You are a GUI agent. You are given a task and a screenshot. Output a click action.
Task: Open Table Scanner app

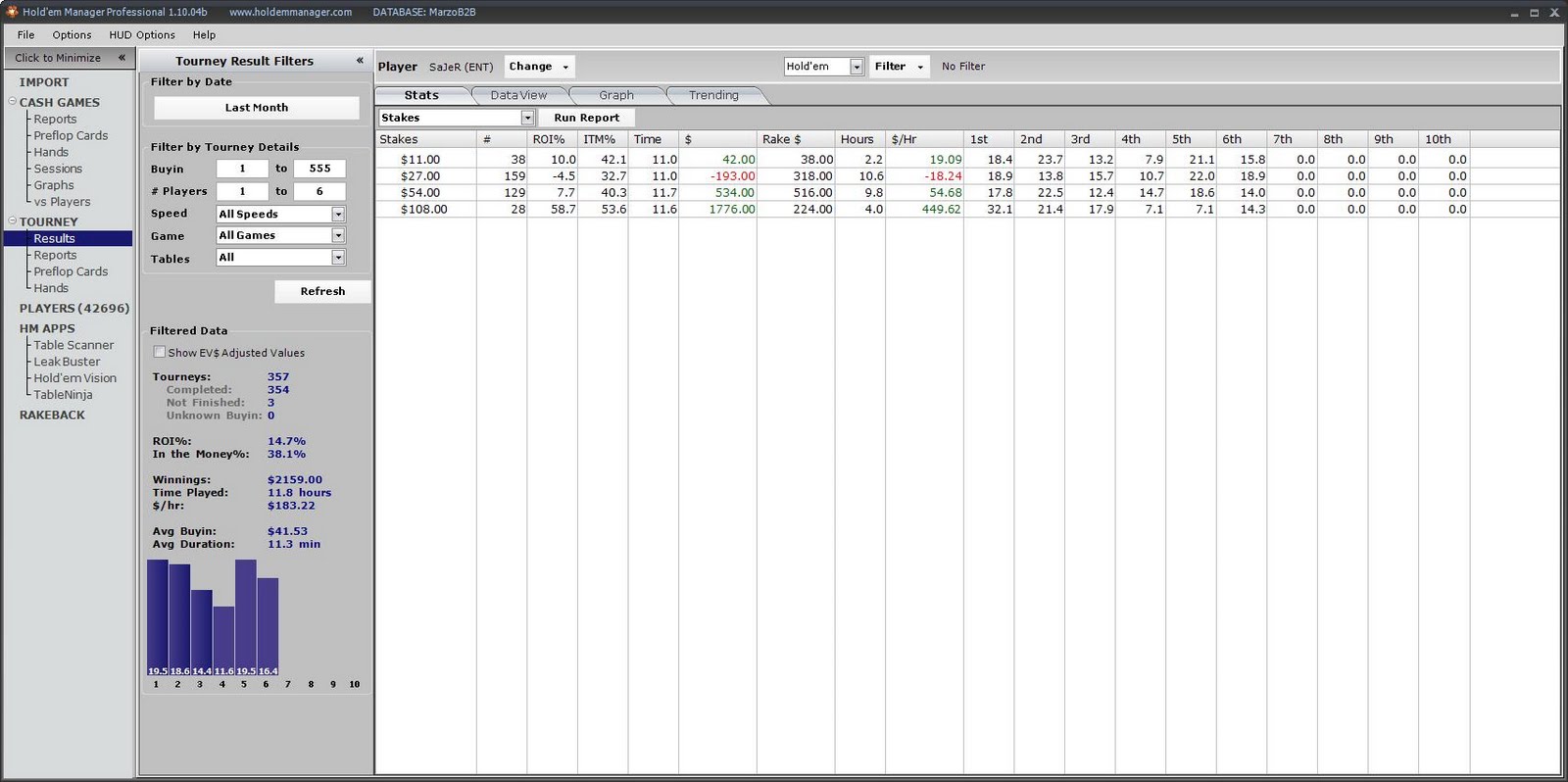(73, 345)
